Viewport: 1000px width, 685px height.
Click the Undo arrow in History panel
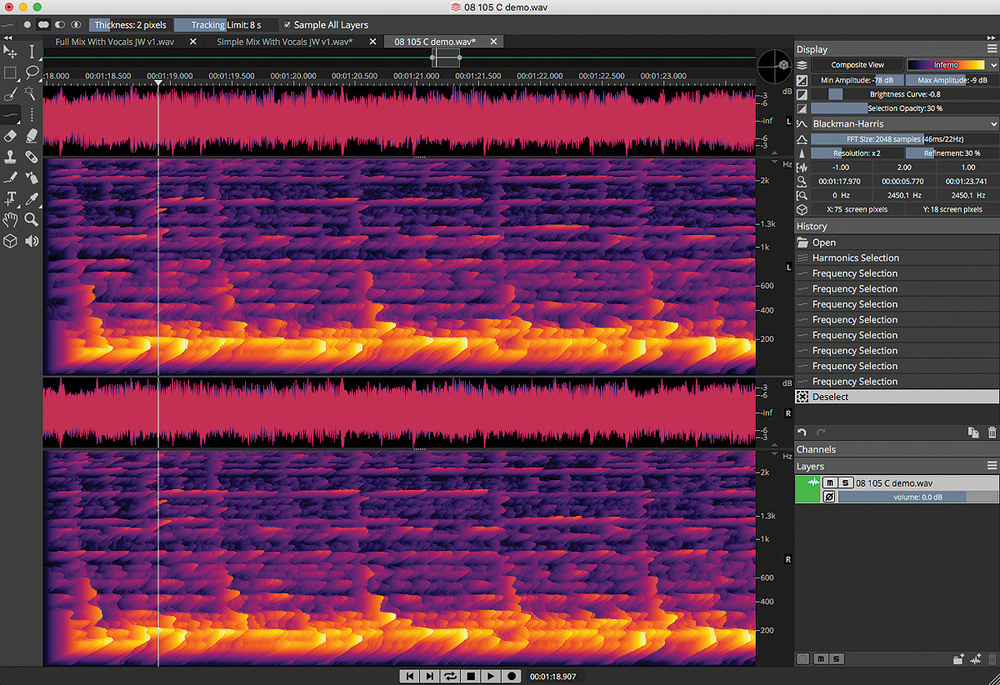(802, 432)
